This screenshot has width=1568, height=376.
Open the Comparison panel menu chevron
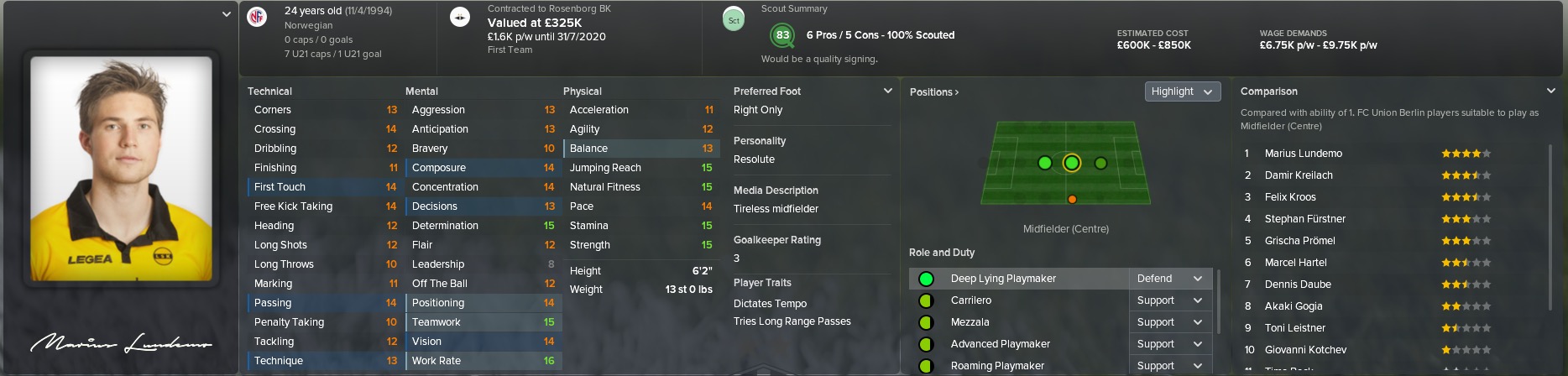tap(1550, 91)
